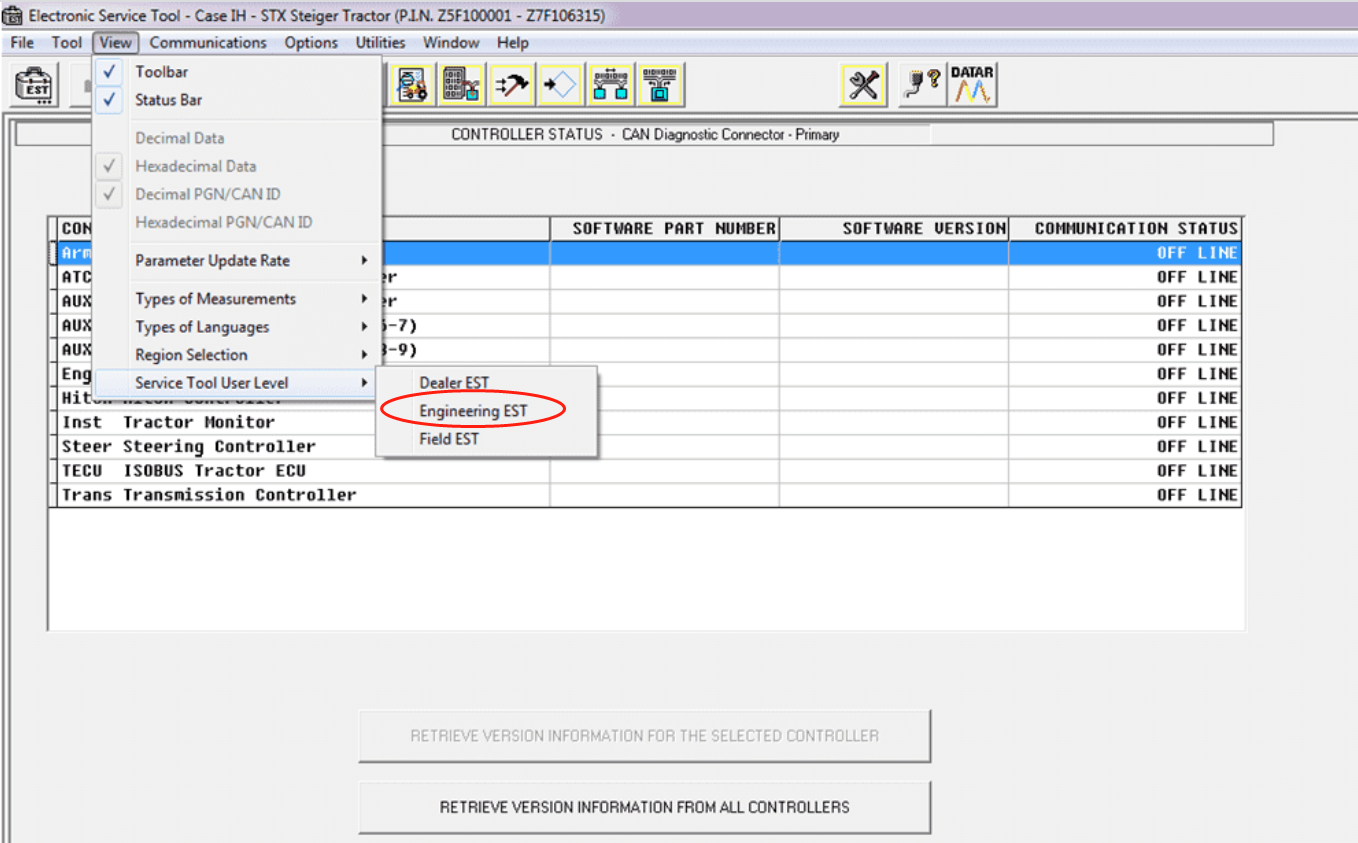Expand the Service Tool User Level submenu
This screenshot has height=843, width=1358.
pos(238,383)
